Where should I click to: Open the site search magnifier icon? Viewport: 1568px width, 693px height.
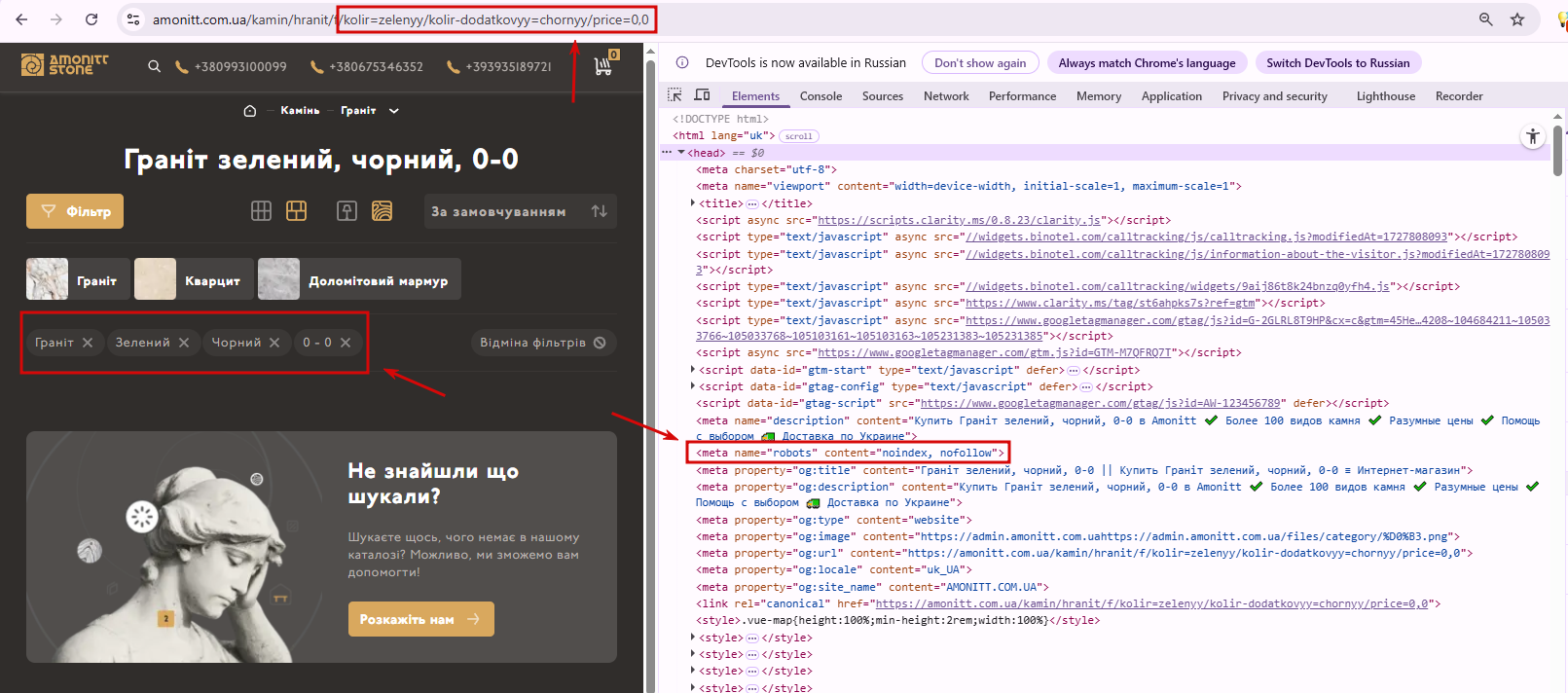point(154,66)
